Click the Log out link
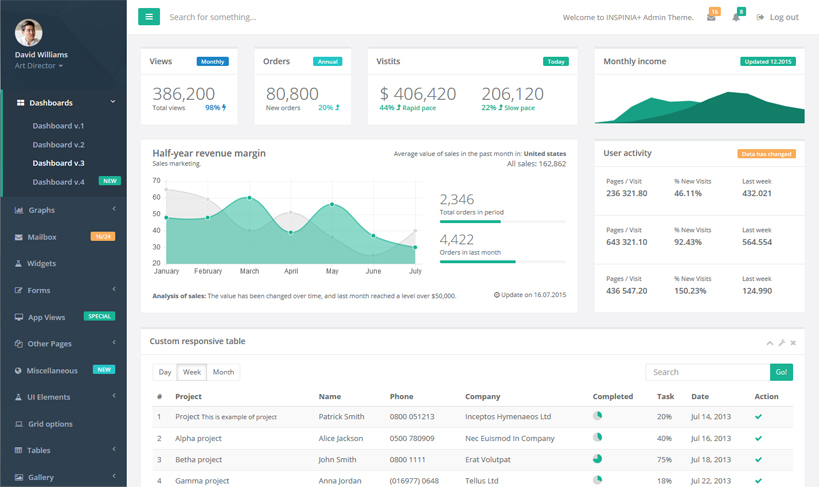 coord(778,17)
